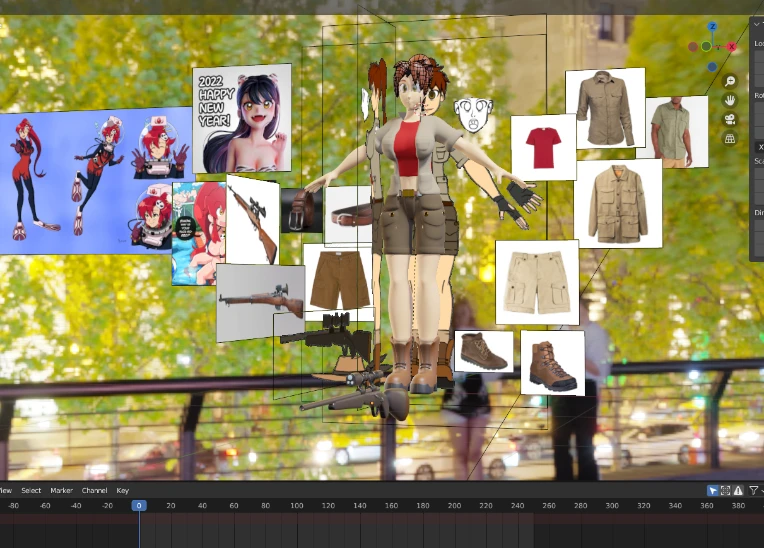This screenshot has height=548, width=764.
Task: Select the low brown ankle boot reference image
Action: coord(484,351)
